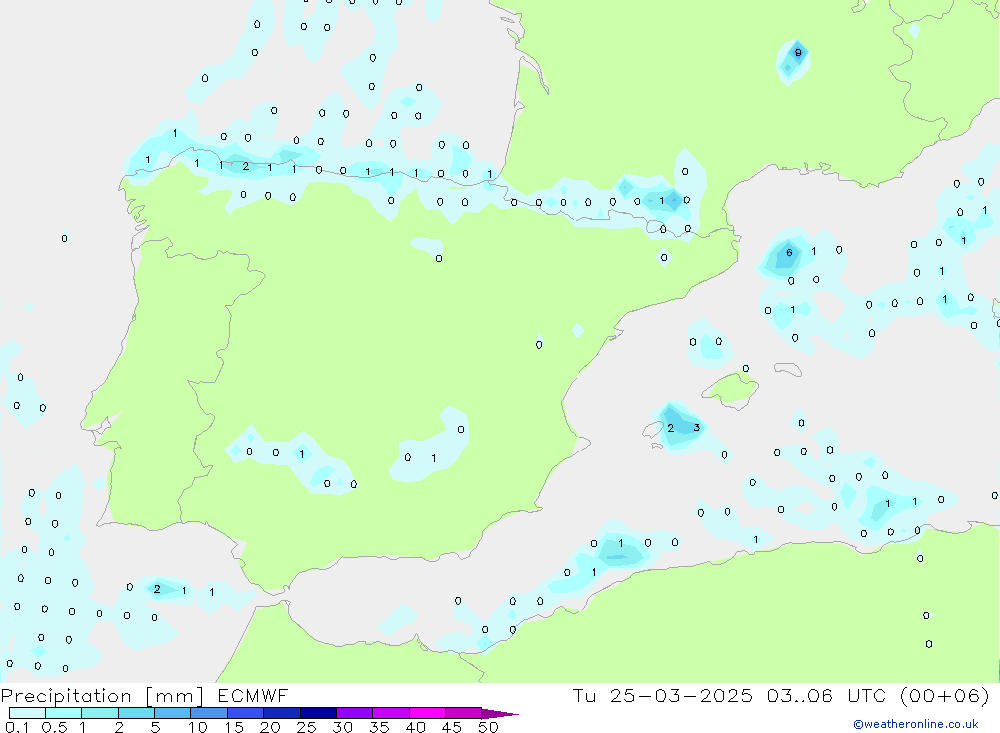Click the '(00+06)' forecast offset text
Screen dimensions: 1000x733
(x=945, y=696)
